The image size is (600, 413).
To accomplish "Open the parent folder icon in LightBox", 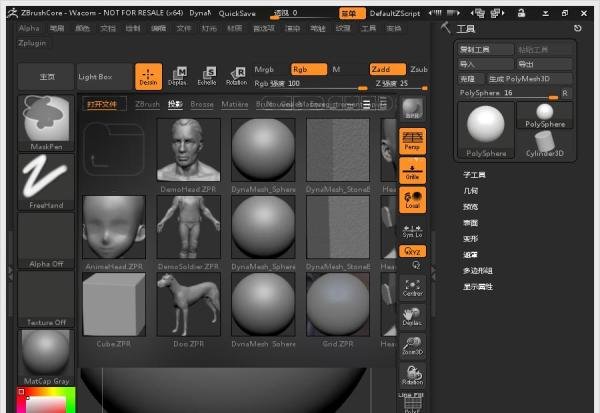I will (114, 149).
